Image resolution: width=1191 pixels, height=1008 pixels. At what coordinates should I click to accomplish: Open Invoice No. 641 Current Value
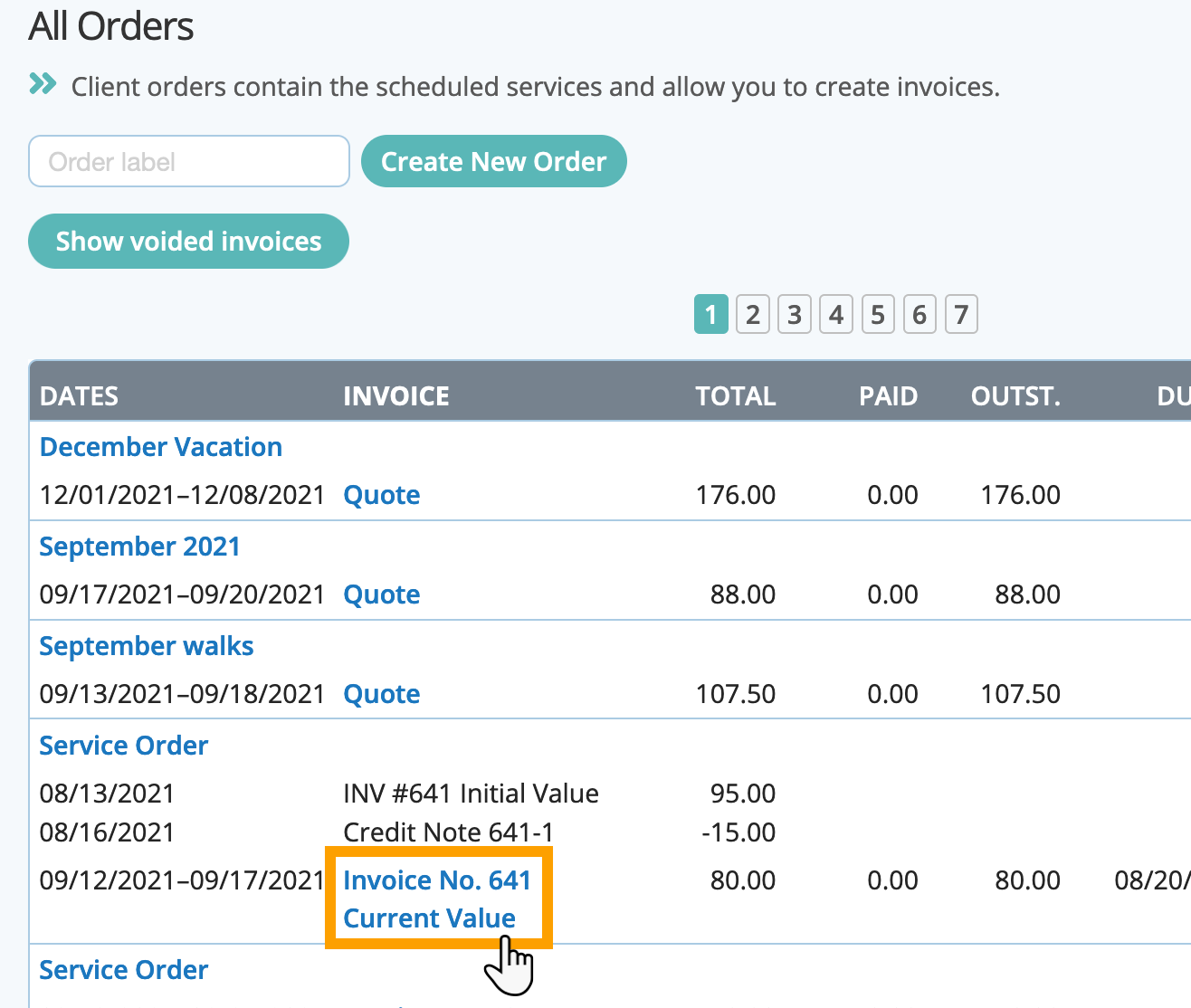click(437, 899)
